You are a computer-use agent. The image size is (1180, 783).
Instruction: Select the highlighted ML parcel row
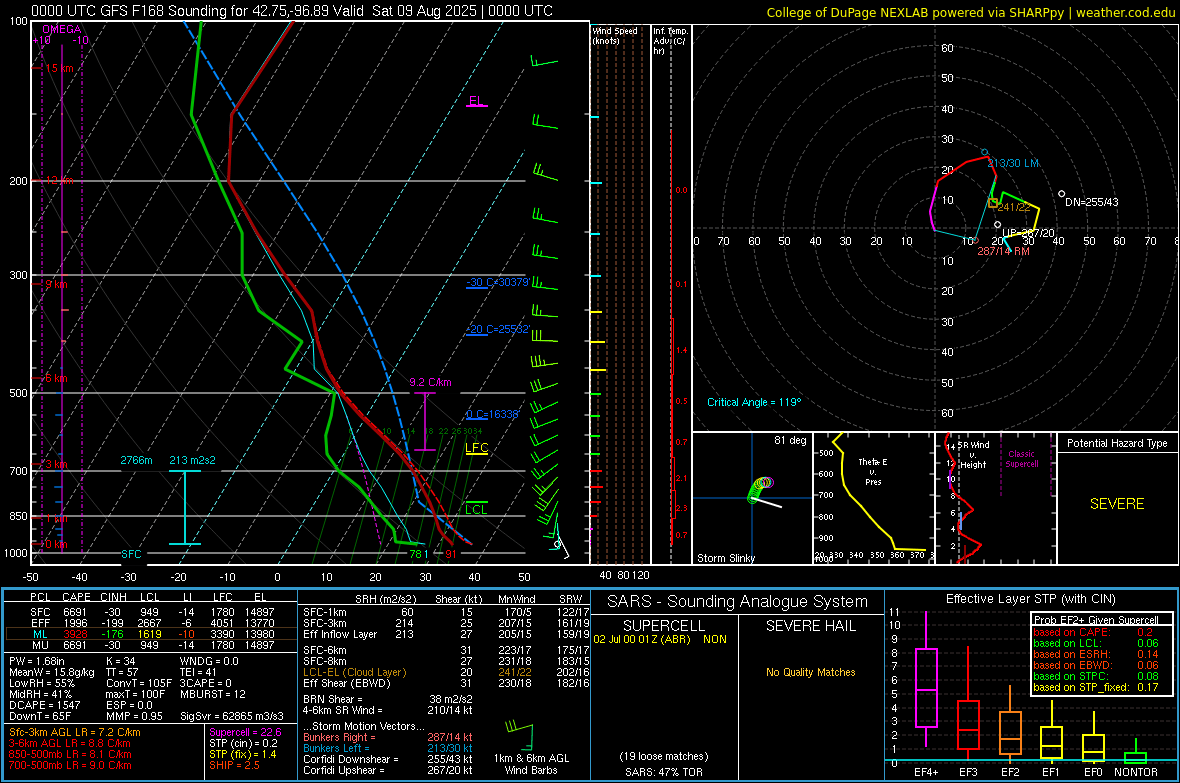coord(151,634)
